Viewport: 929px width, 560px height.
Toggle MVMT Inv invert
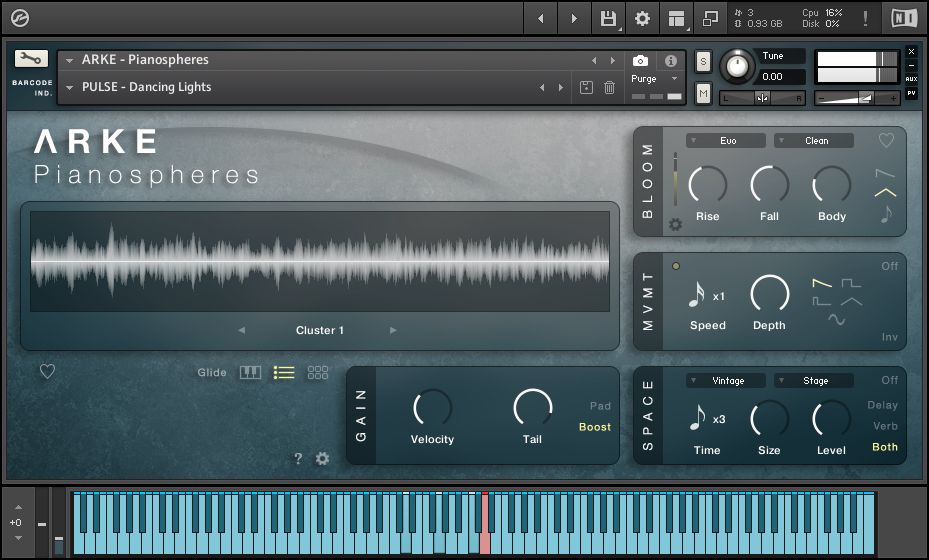pos(889,337)
